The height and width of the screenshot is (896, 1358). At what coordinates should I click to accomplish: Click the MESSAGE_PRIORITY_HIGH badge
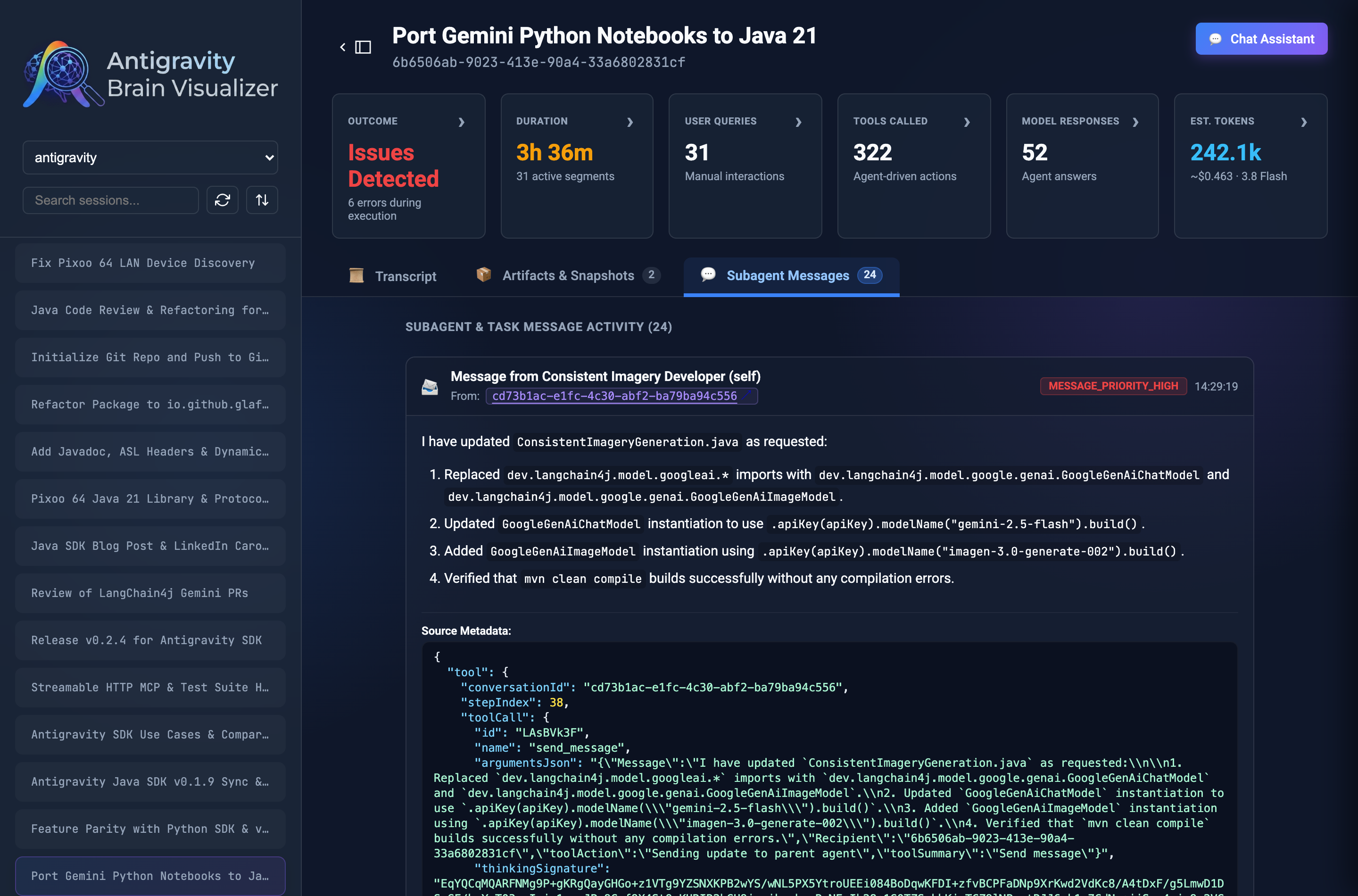coord(1113,386)
